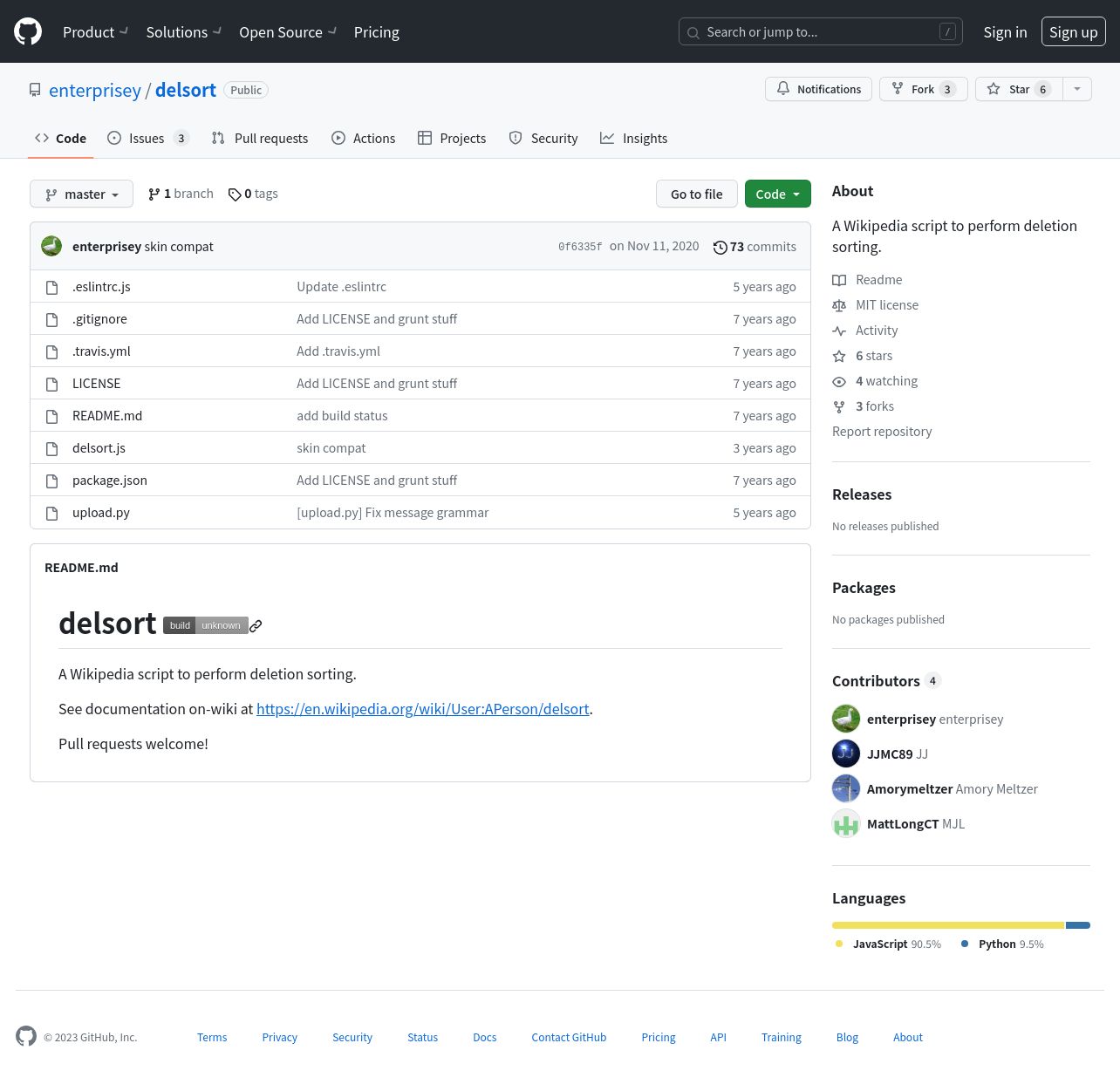This screenshot has height=1091, width=1120.
Task: Click the branch icon beside 1 branch
Action: point(154,194)
